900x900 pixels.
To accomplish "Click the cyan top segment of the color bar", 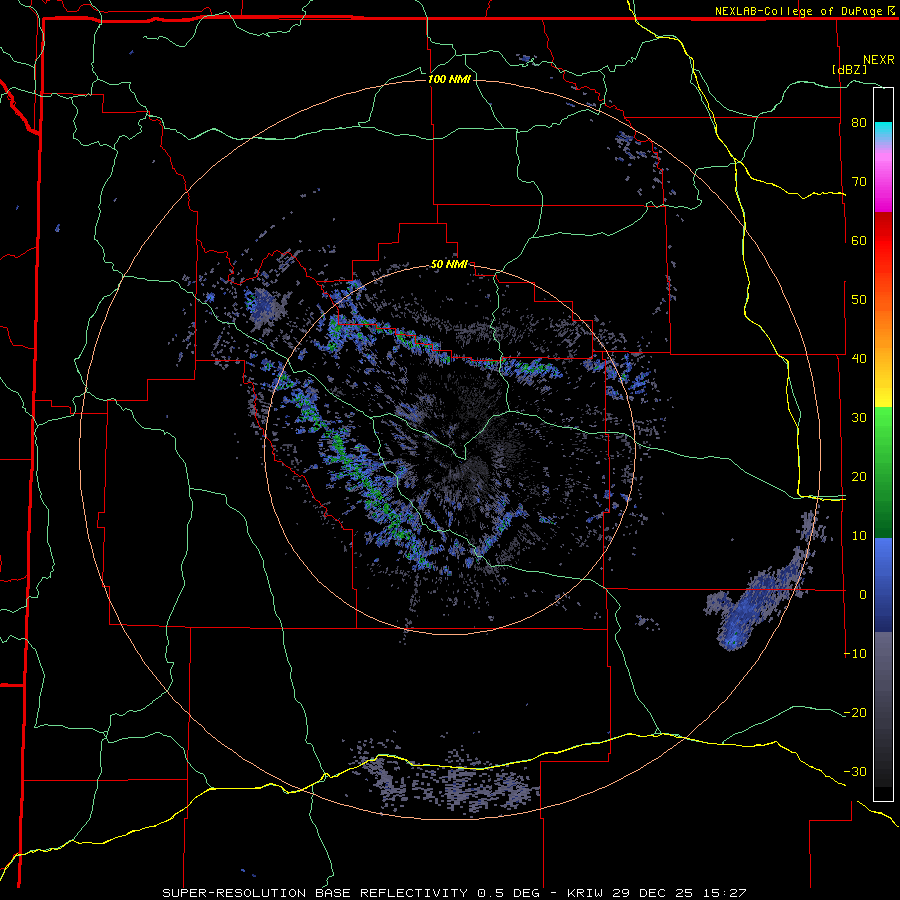I will (883, 132).
